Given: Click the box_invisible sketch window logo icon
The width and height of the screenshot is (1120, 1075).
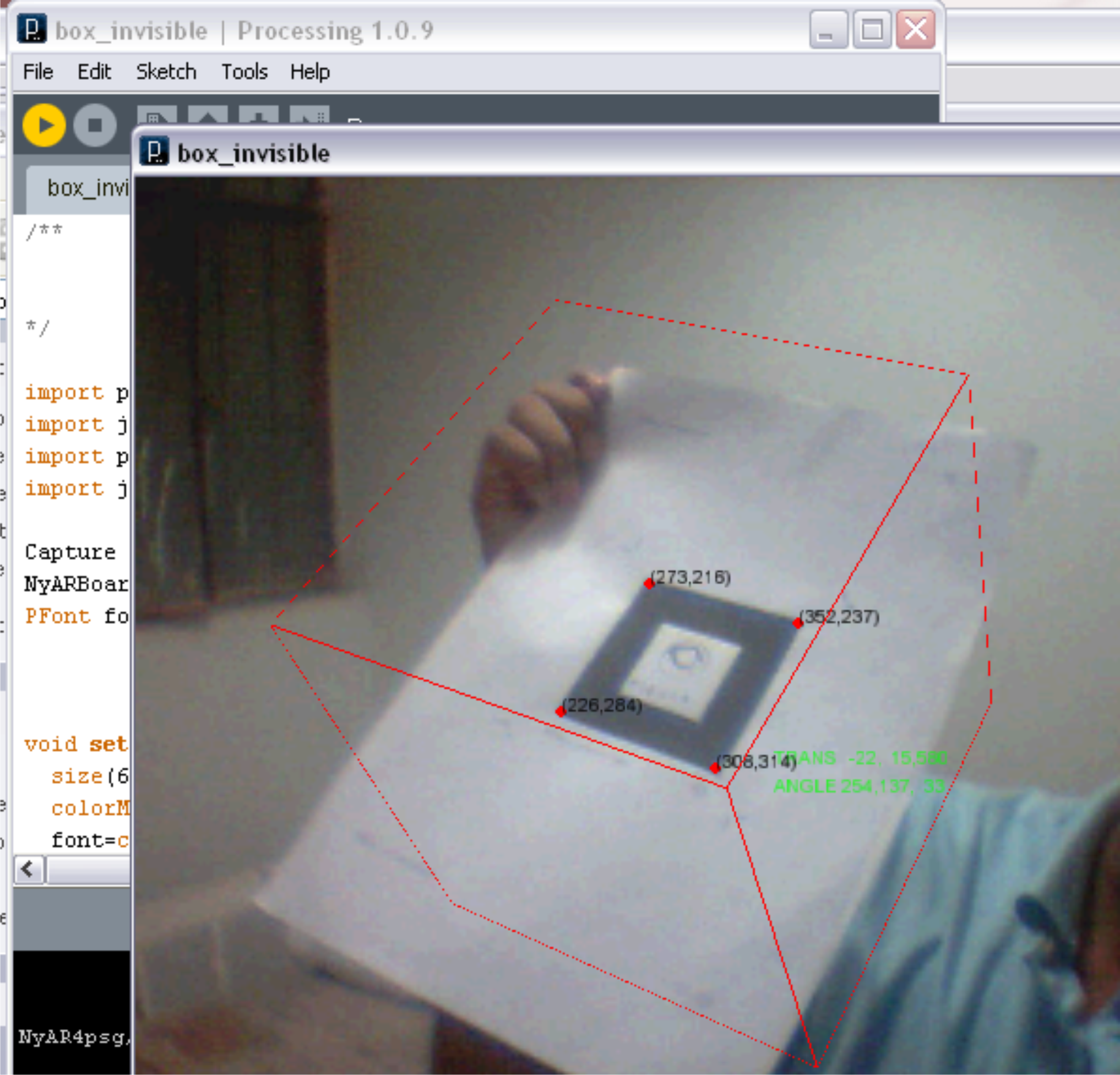Looking at the screenshot, I should [154, 152].
